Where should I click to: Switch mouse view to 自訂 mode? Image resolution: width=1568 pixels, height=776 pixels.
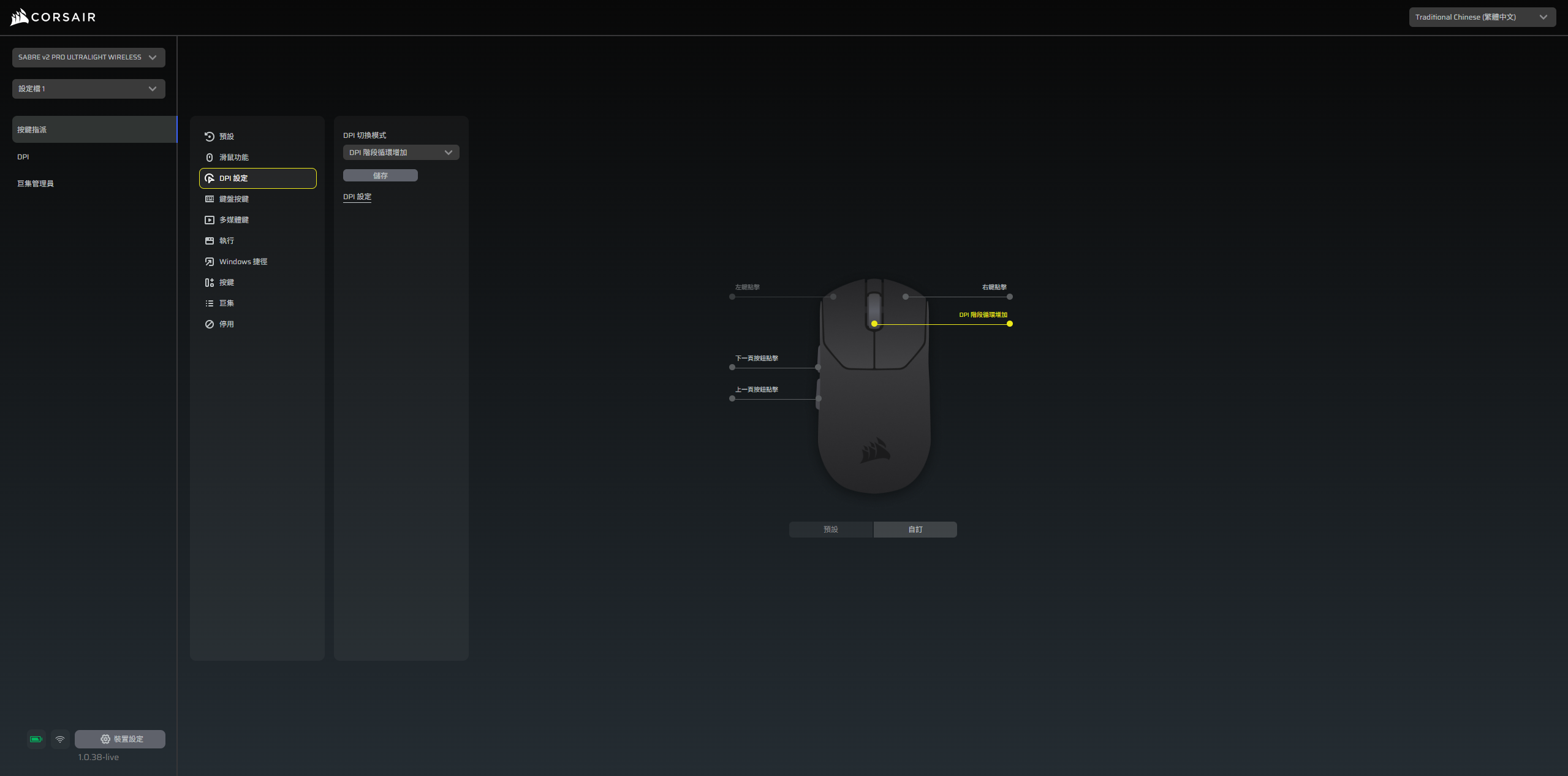[915, 530]
